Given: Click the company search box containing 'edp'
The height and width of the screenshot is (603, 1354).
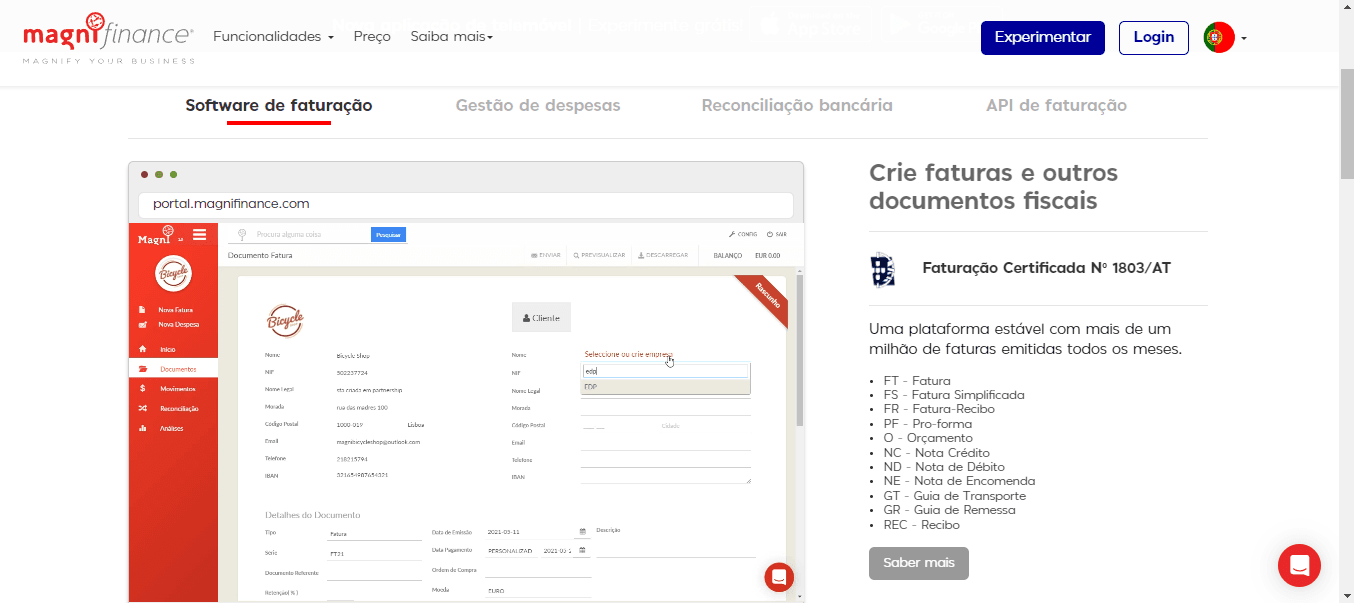Looking at the screenshot, I should 666,371.
